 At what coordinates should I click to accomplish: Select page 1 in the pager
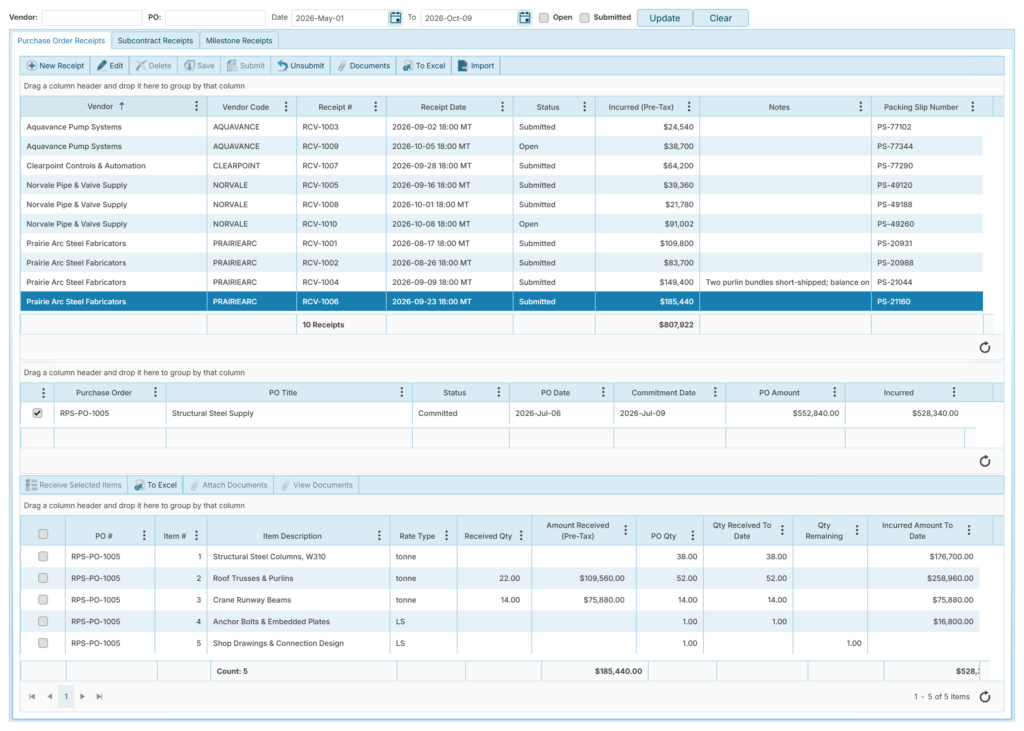(66, 696)
